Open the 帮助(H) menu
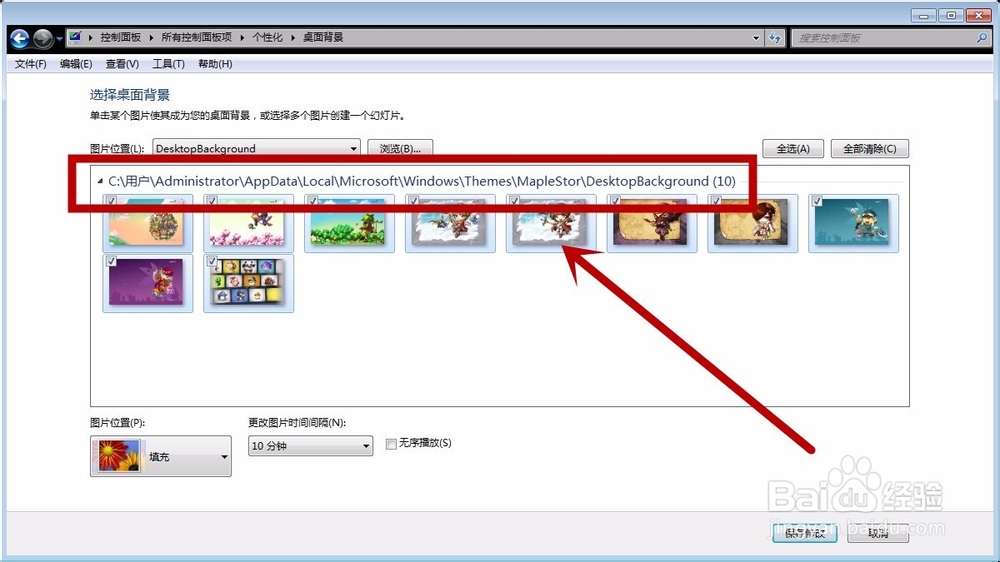Image resolution: width=1000 pixels, height=562 pixels. pyautogui.click(x=215, y=64)
